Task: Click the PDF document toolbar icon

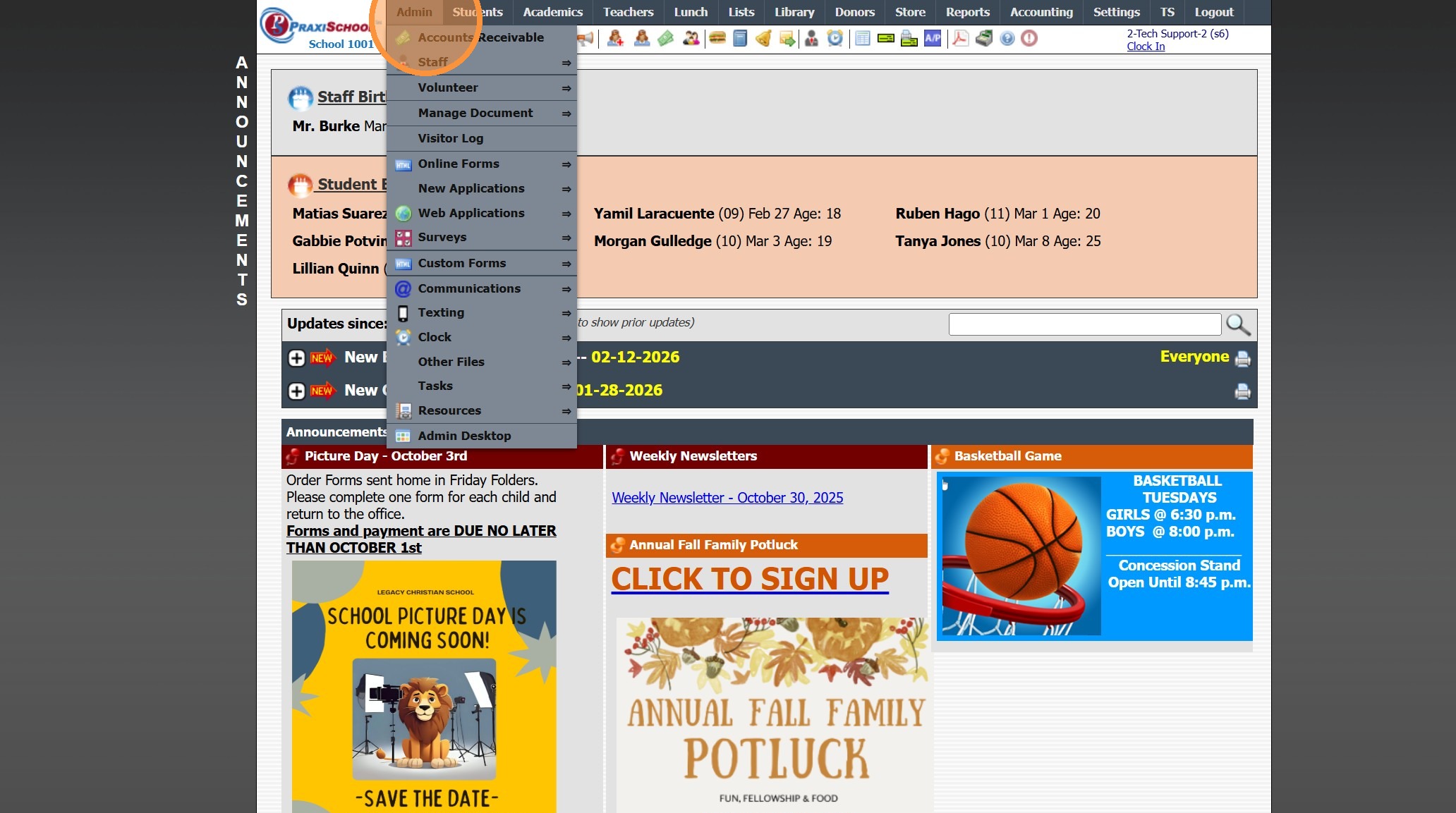Action: [959, 38]
